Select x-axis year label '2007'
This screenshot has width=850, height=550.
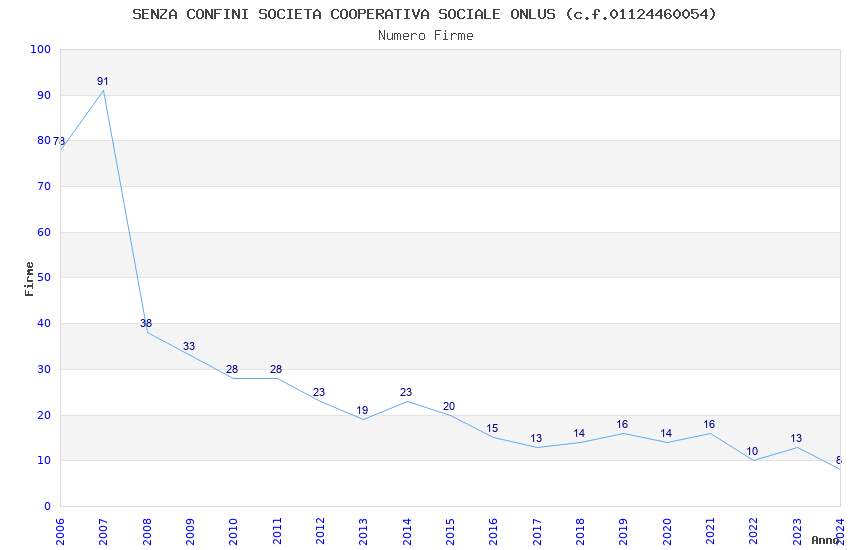103,531
